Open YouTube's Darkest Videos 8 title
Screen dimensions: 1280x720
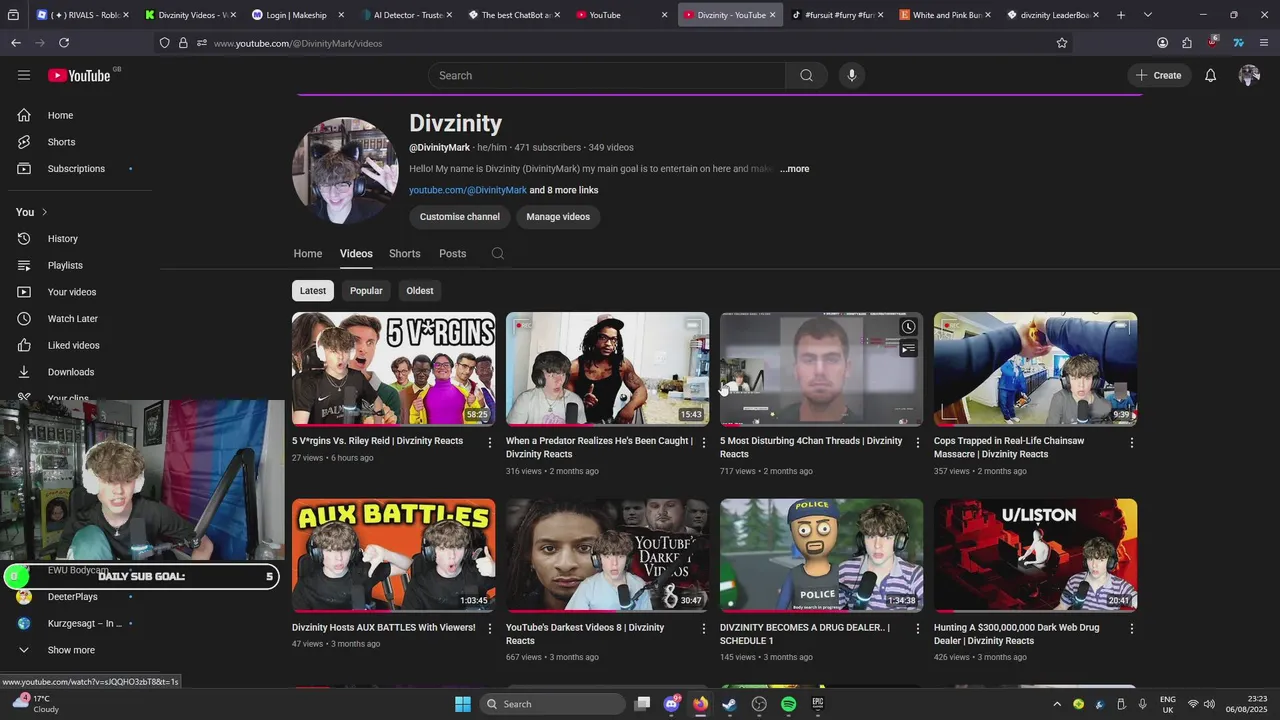pos(585,634)
